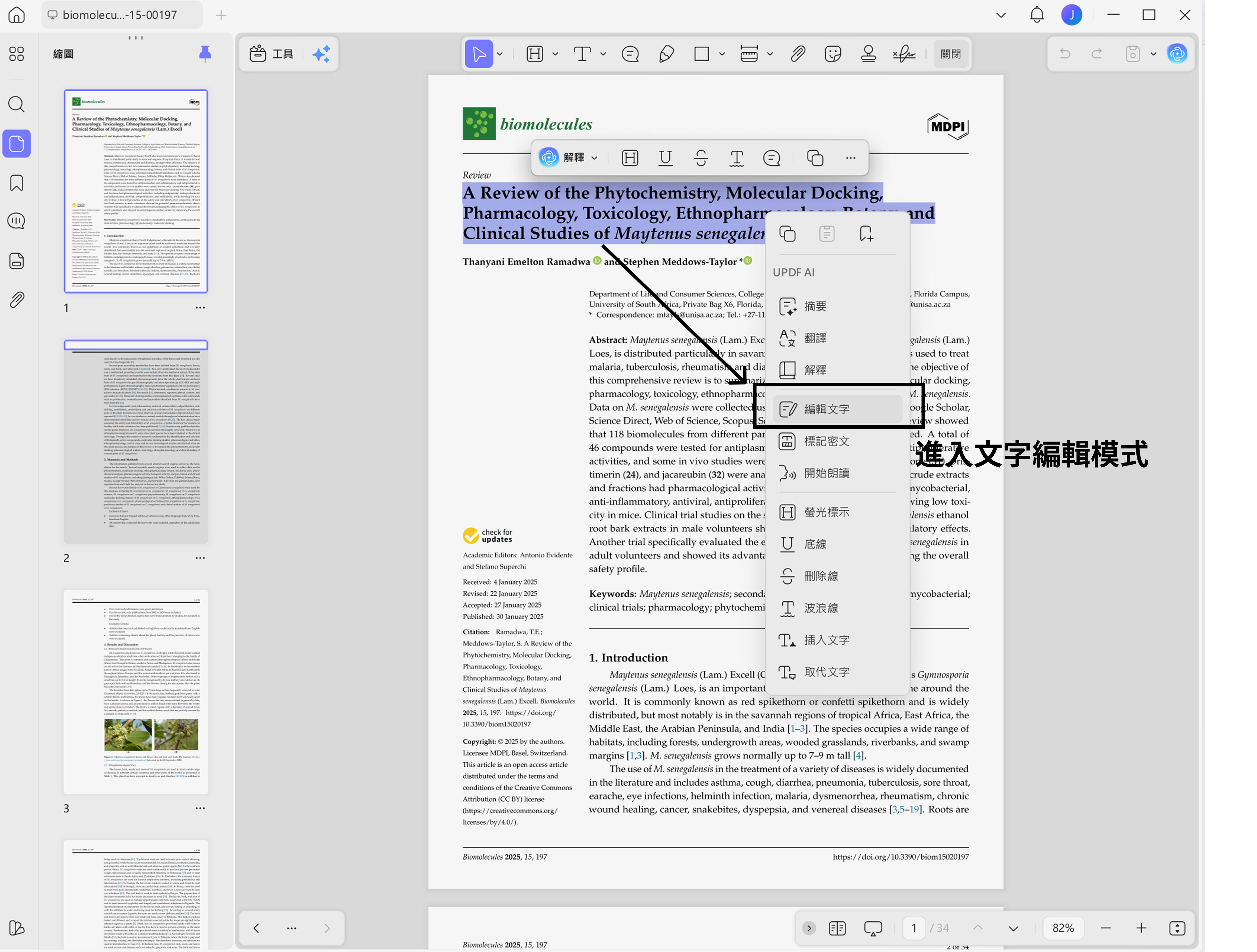Expand the tab list chevron

[x=1001, y=15]
